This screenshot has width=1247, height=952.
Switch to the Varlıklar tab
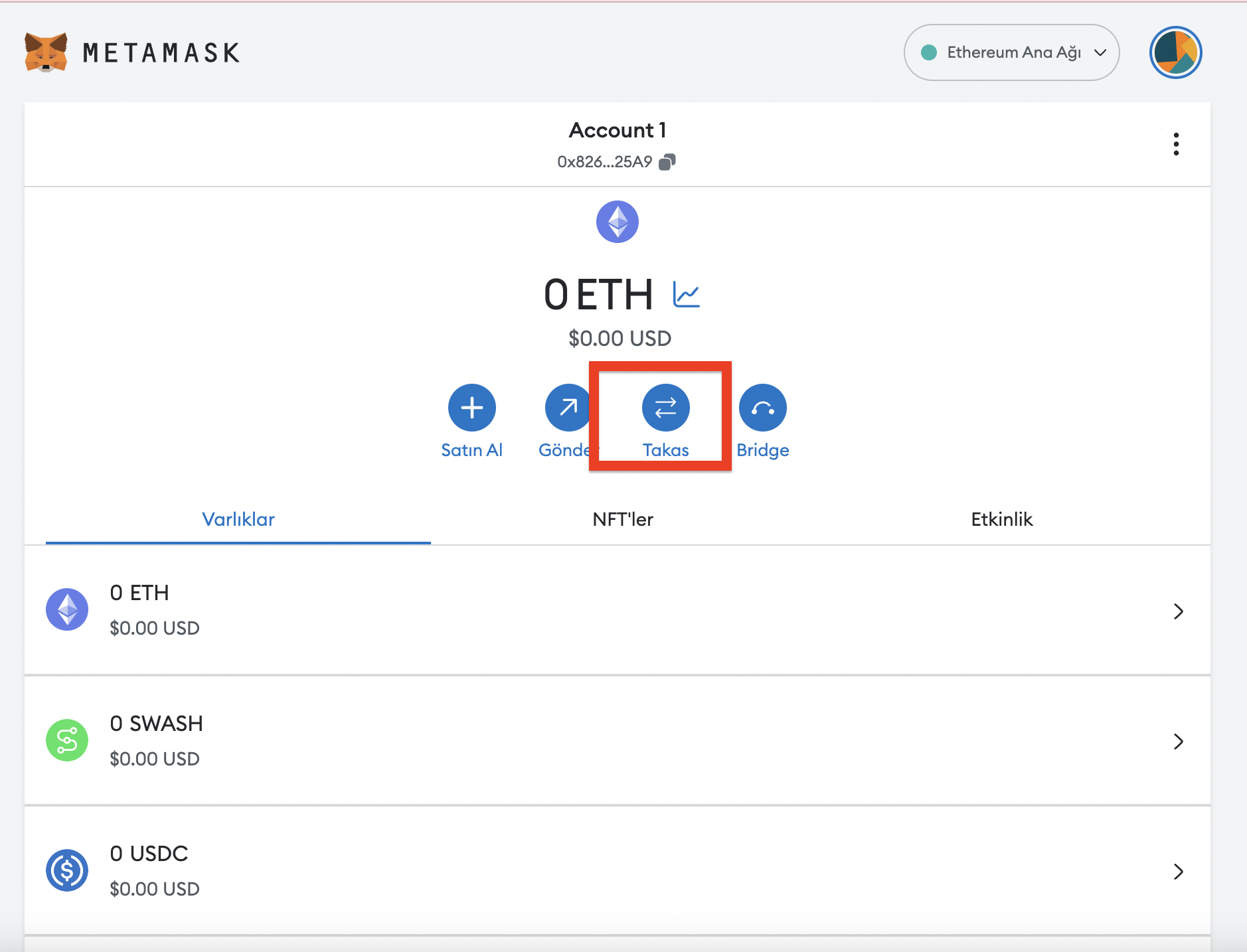point(238,520)
